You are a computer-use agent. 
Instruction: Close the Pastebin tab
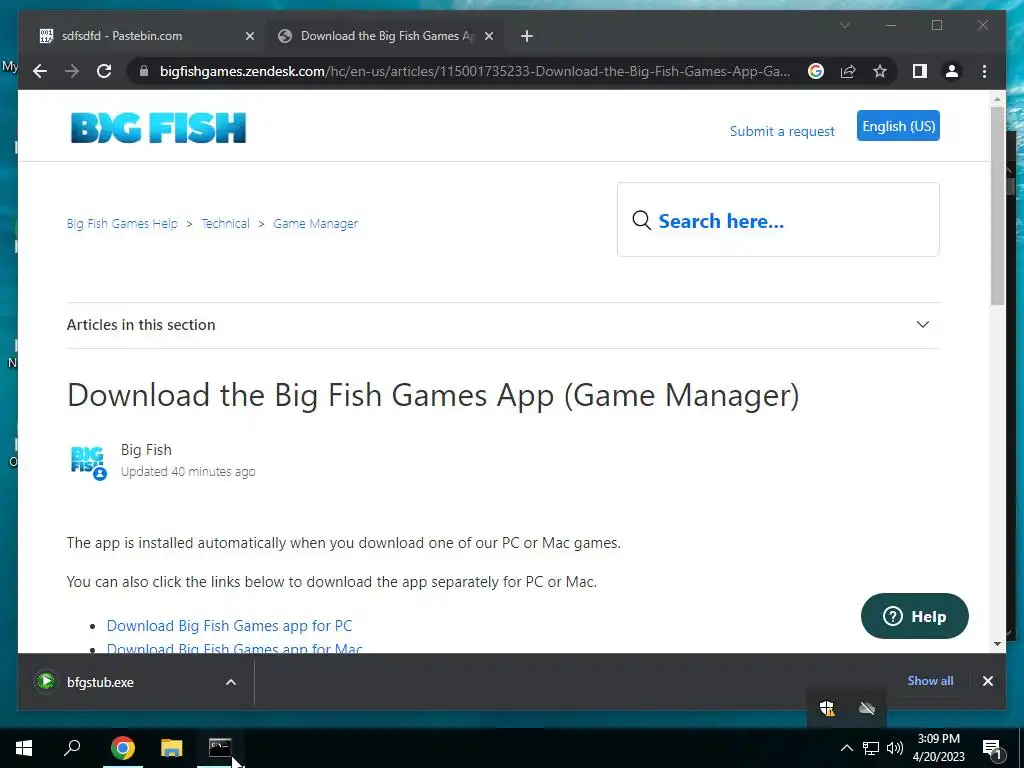coord(249,36)
